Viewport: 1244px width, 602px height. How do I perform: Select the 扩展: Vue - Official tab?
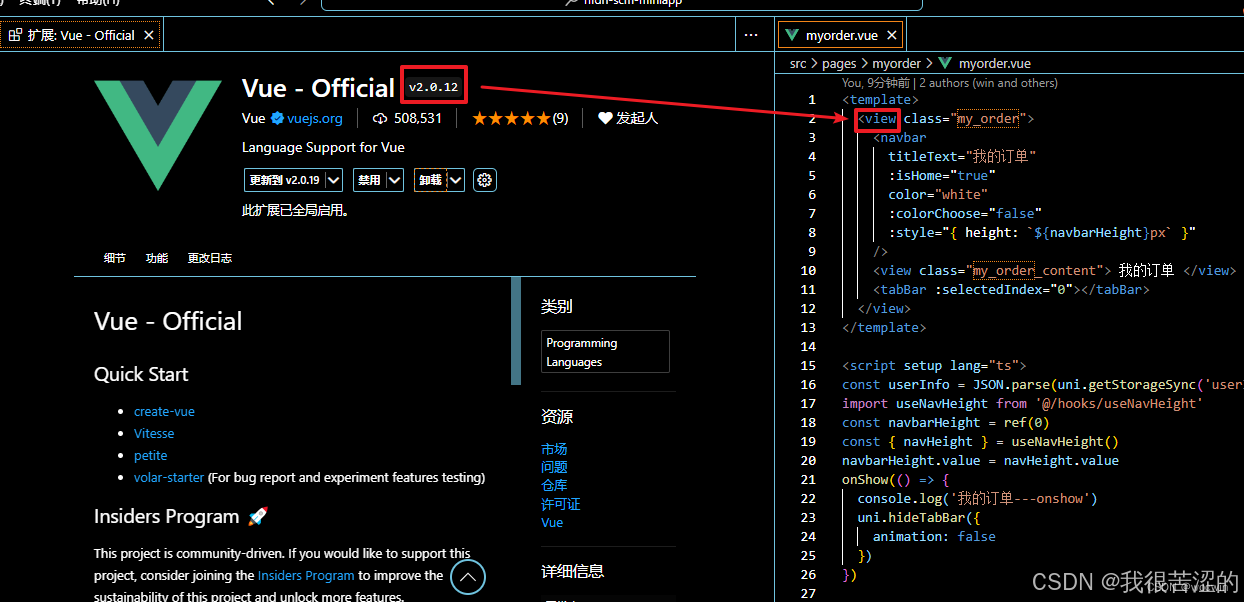coord(81,35)
